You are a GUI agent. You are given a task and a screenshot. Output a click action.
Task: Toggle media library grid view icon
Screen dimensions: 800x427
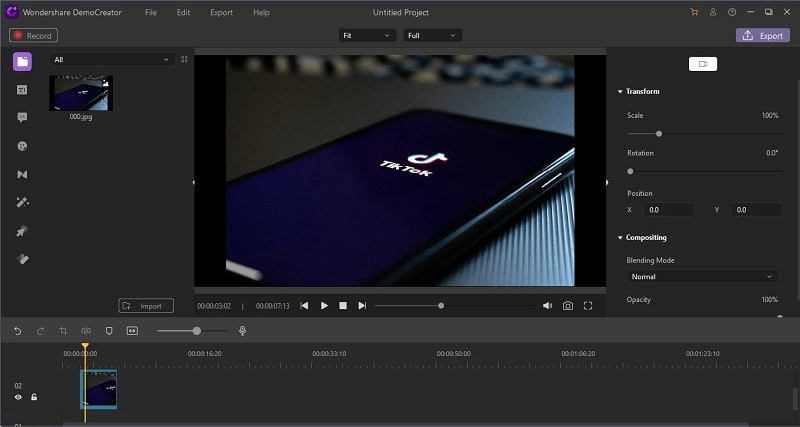[185, 59]
